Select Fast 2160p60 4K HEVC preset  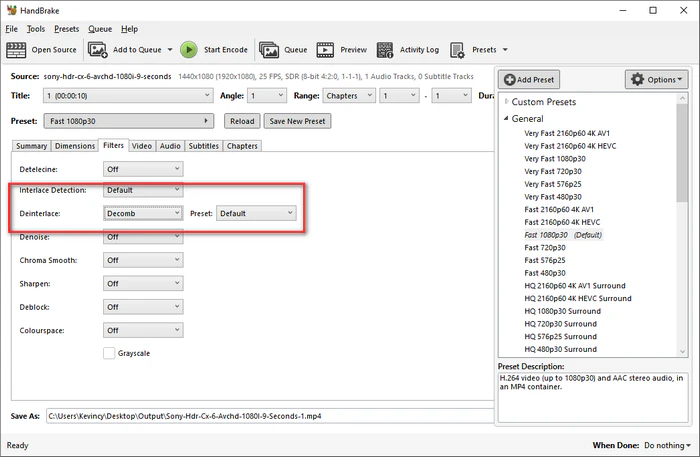tap(562, 222)
